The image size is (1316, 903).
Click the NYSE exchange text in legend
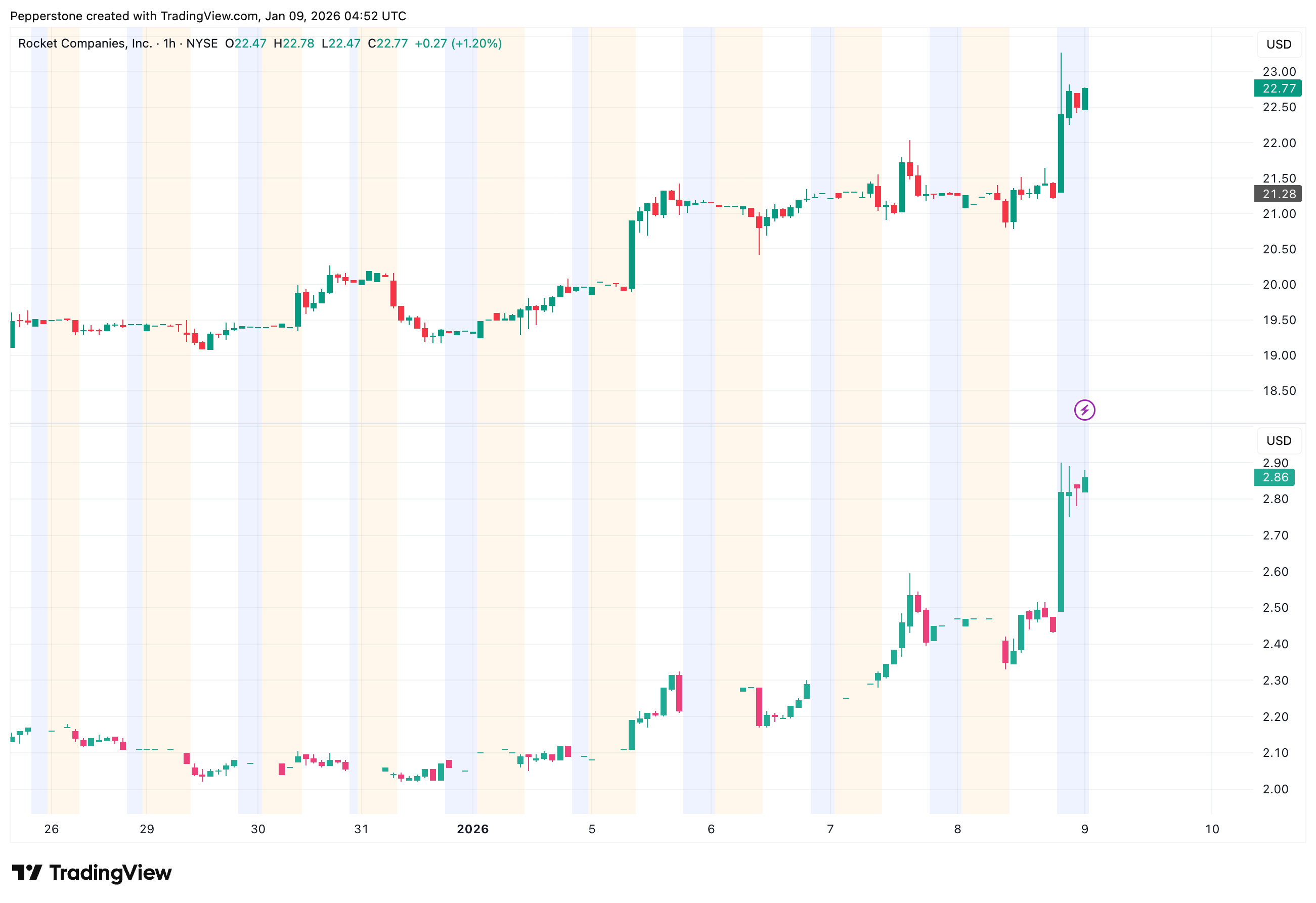[x=202, y=43]
